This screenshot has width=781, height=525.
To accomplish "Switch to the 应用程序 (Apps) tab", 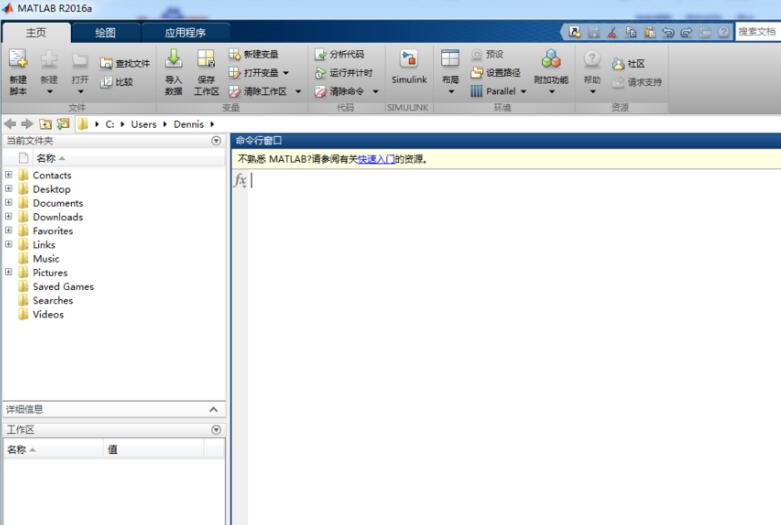I will coord(185,32).
